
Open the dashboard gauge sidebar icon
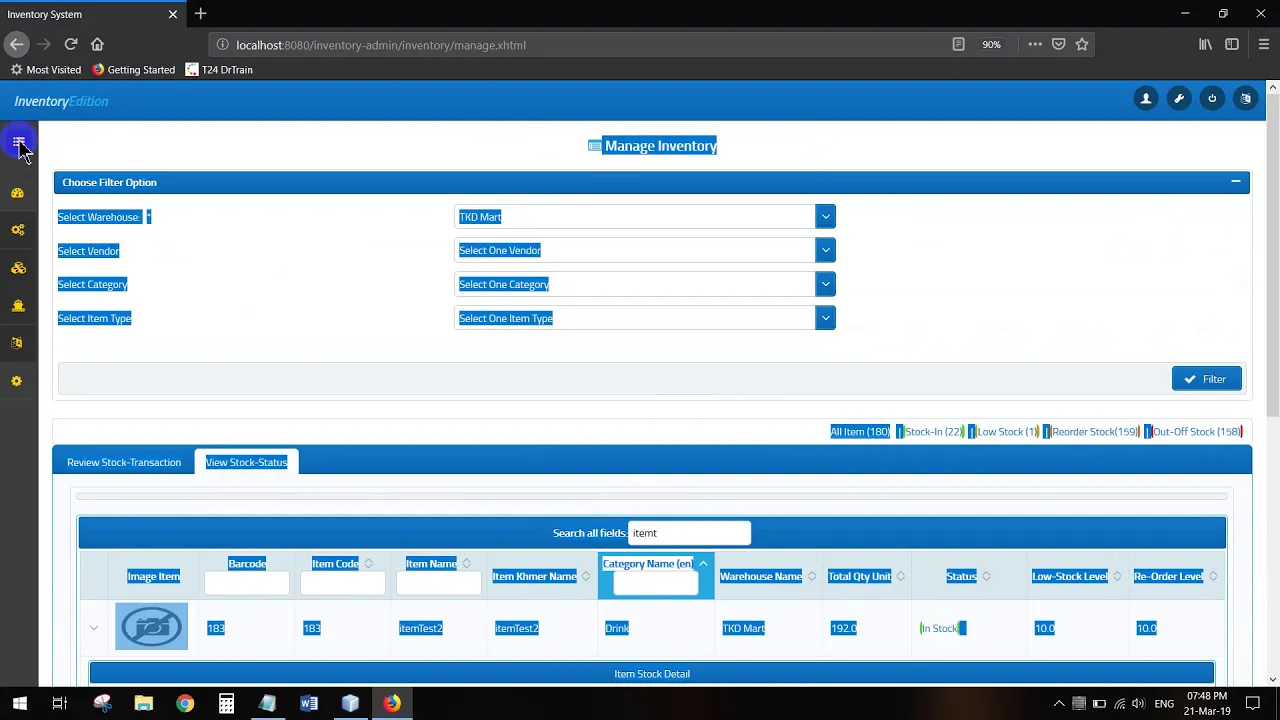click(x=17, y=193)
